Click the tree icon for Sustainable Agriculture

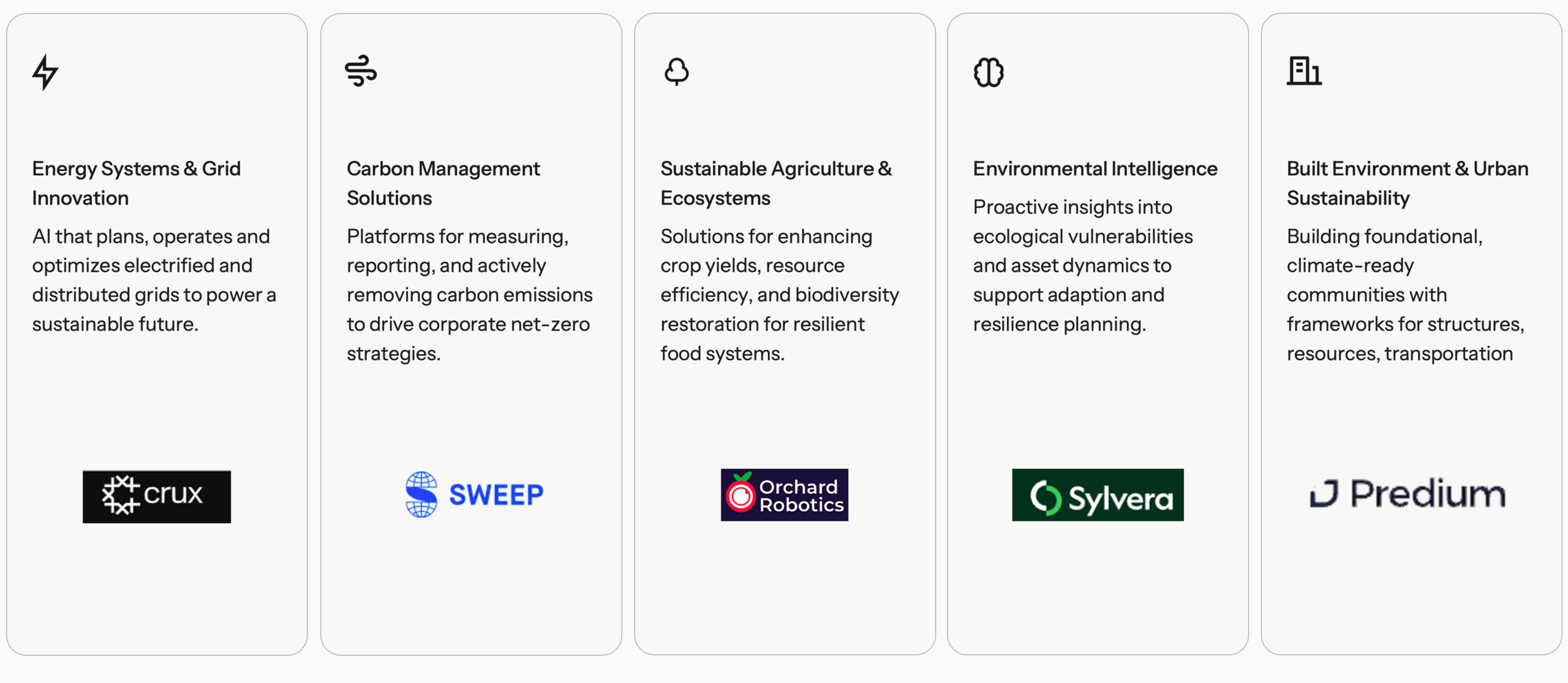[676, 72]
